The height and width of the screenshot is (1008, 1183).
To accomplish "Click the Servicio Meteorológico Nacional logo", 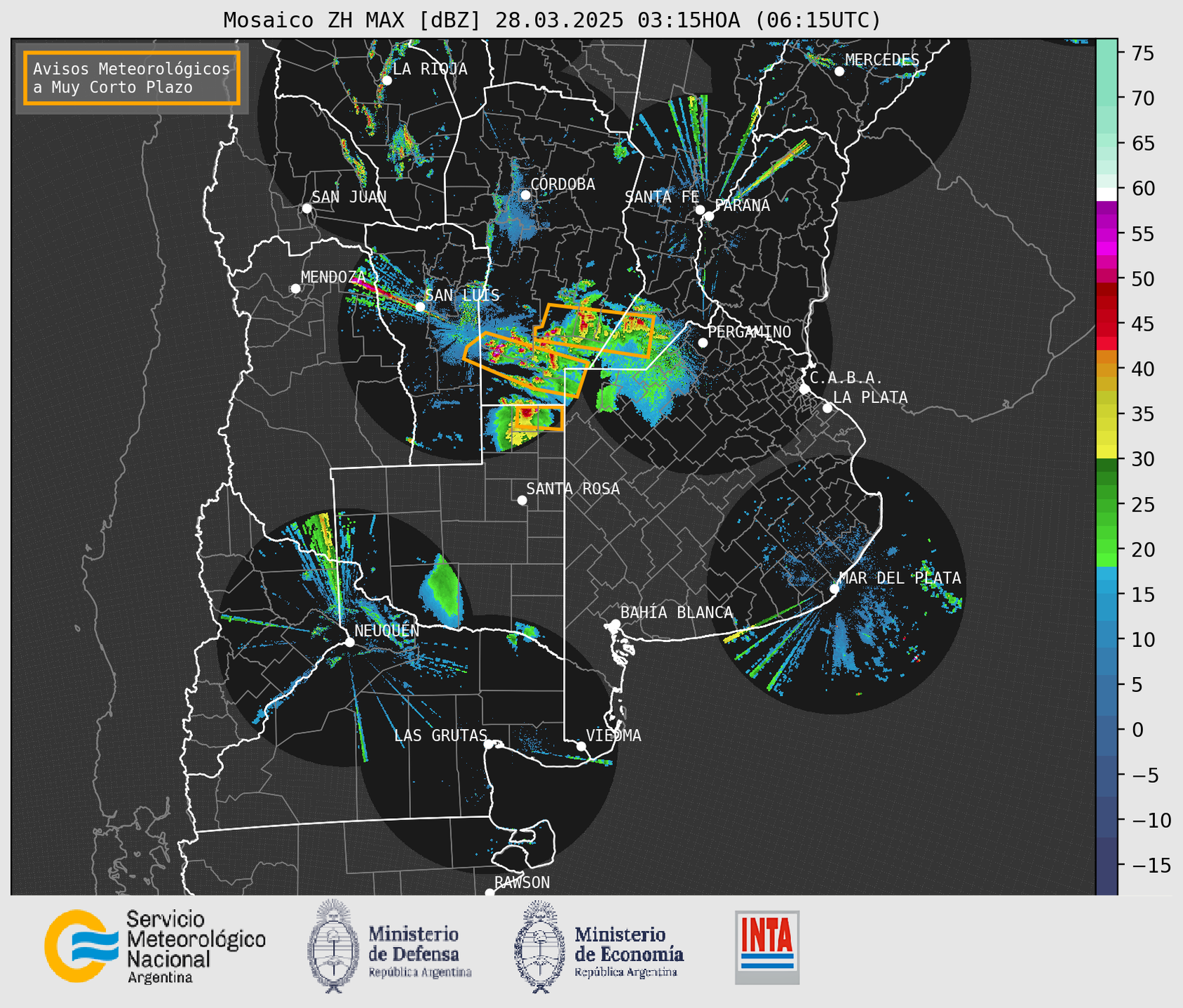I will [x=155, y=946].
